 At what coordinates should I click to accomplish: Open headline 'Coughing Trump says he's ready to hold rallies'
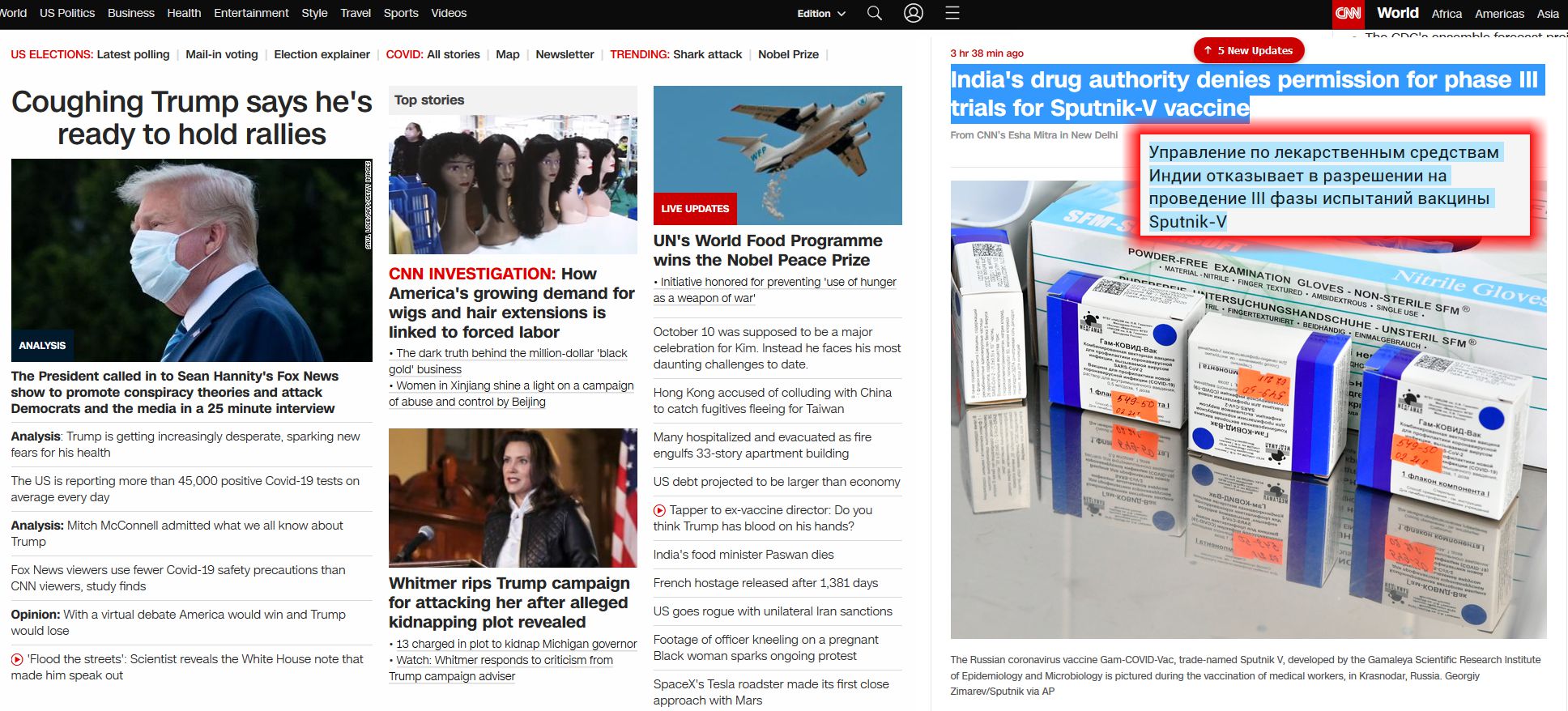tap(192, 118)
